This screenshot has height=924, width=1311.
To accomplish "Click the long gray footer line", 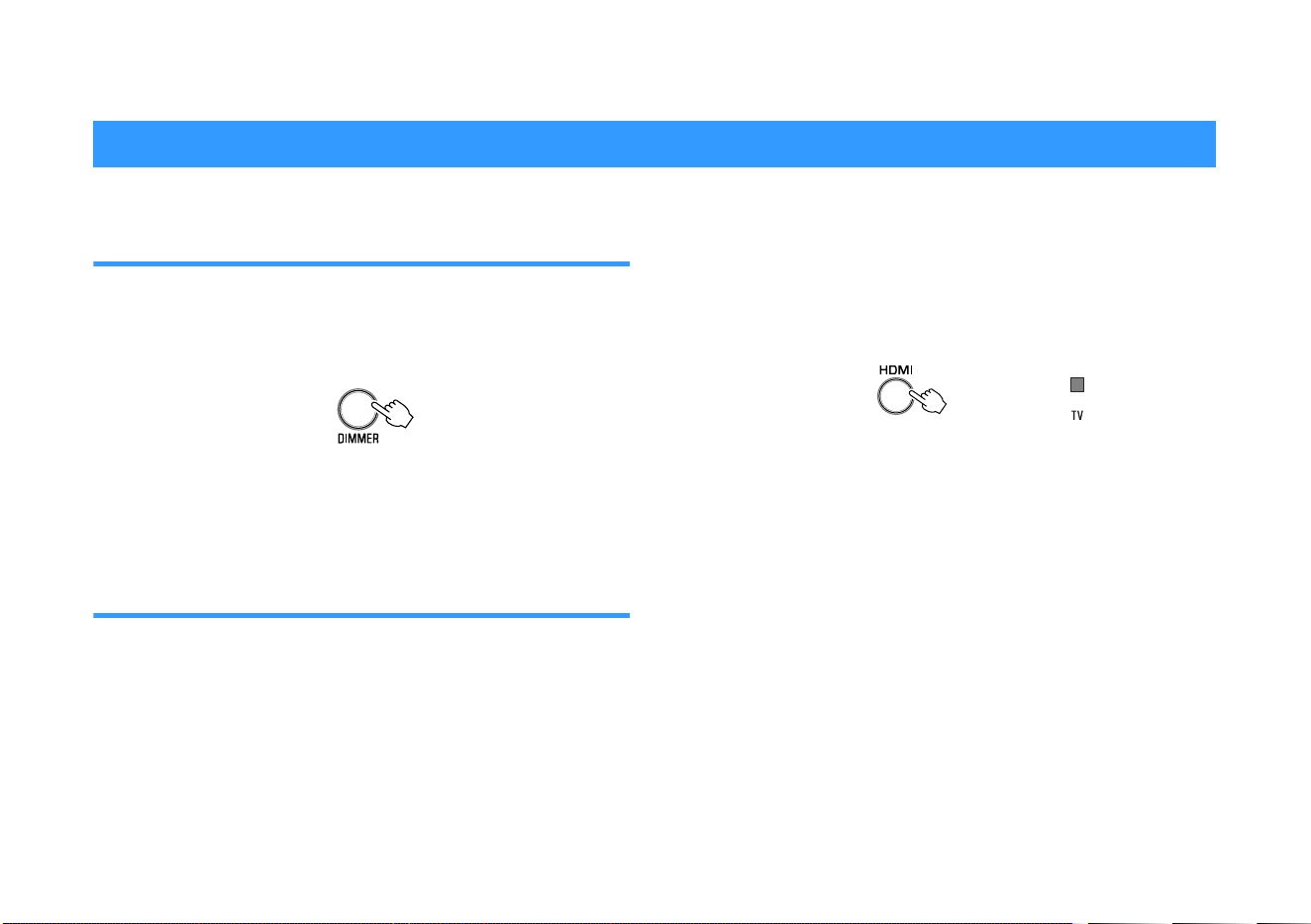I will [535, 921].
